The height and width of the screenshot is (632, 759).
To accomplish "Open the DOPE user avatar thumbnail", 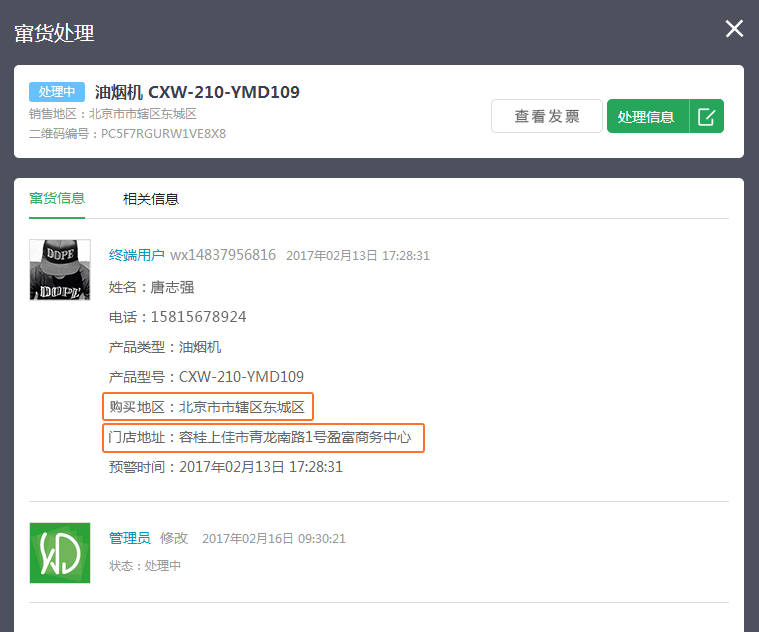I will click(x=60, y=270).
